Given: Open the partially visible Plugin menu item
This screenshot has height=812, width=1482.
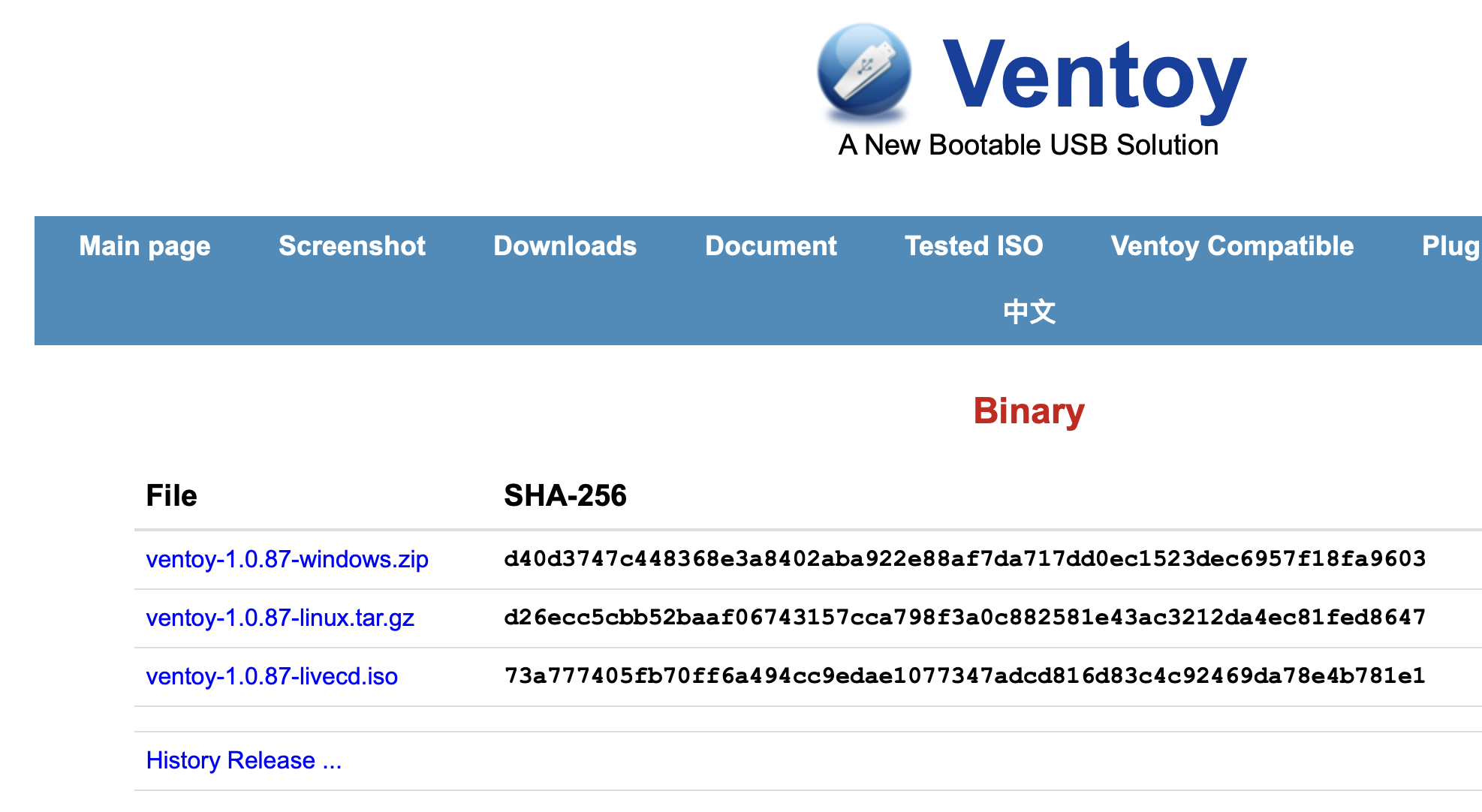Looking at the screenshot, I should pos(1451,246).
